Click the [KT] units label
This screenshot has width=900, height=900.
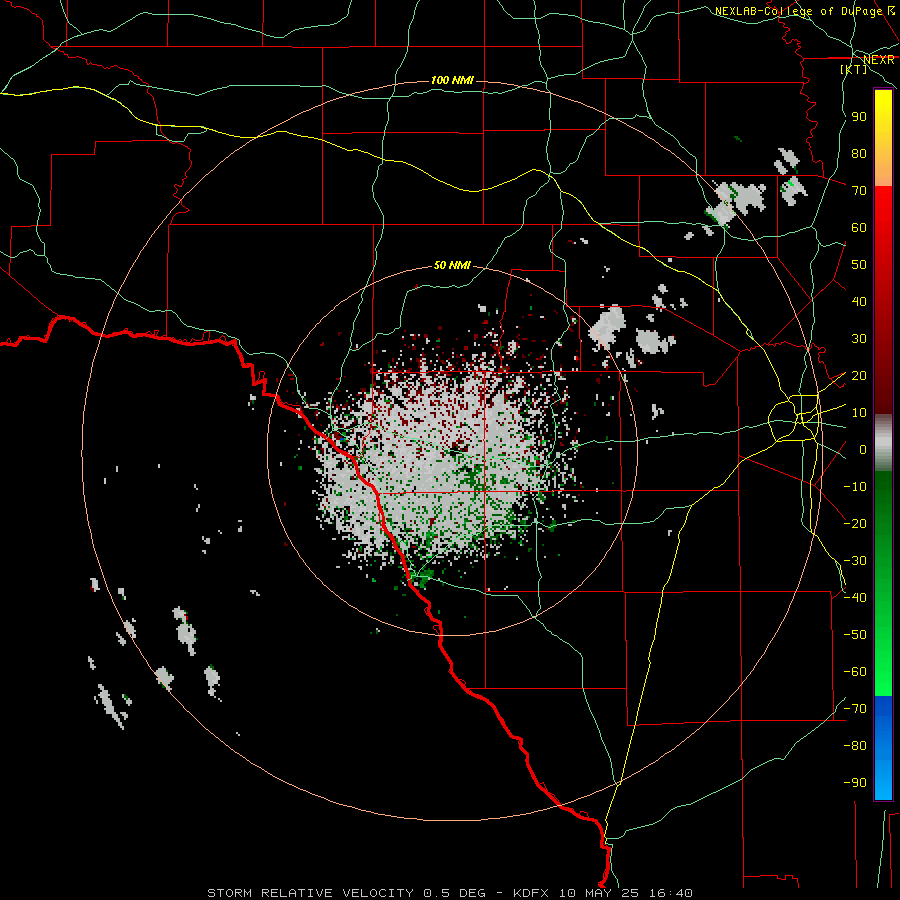coord(854,69)
